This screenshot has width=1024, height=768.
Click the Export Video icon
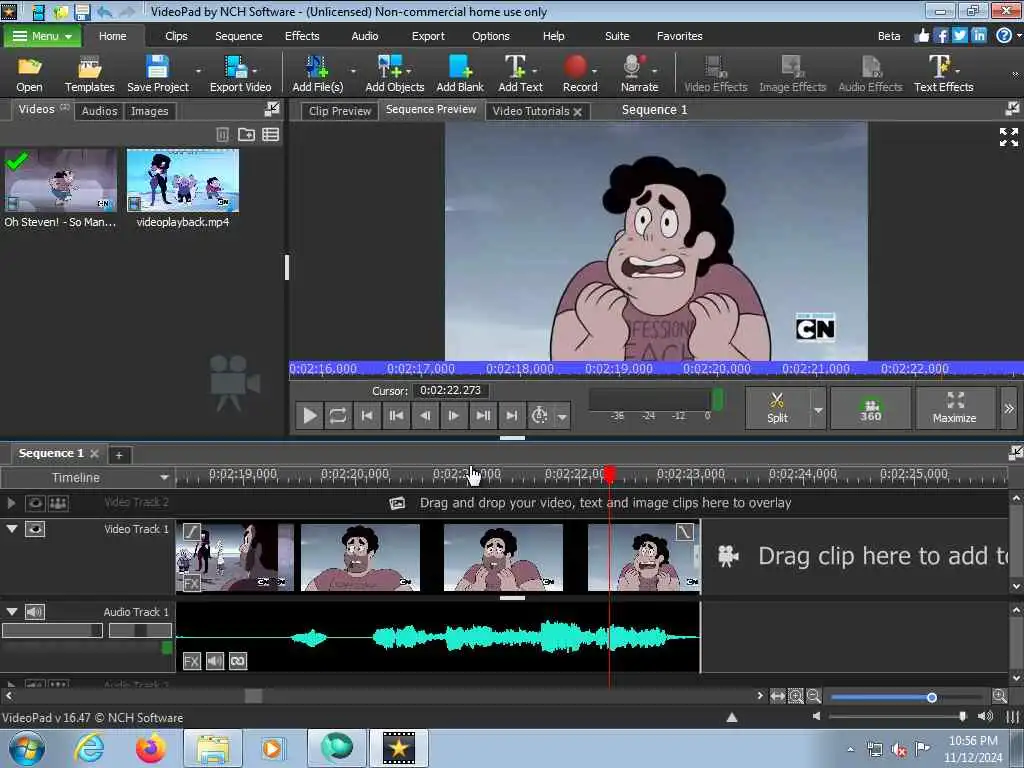click(x=240, y=73)
